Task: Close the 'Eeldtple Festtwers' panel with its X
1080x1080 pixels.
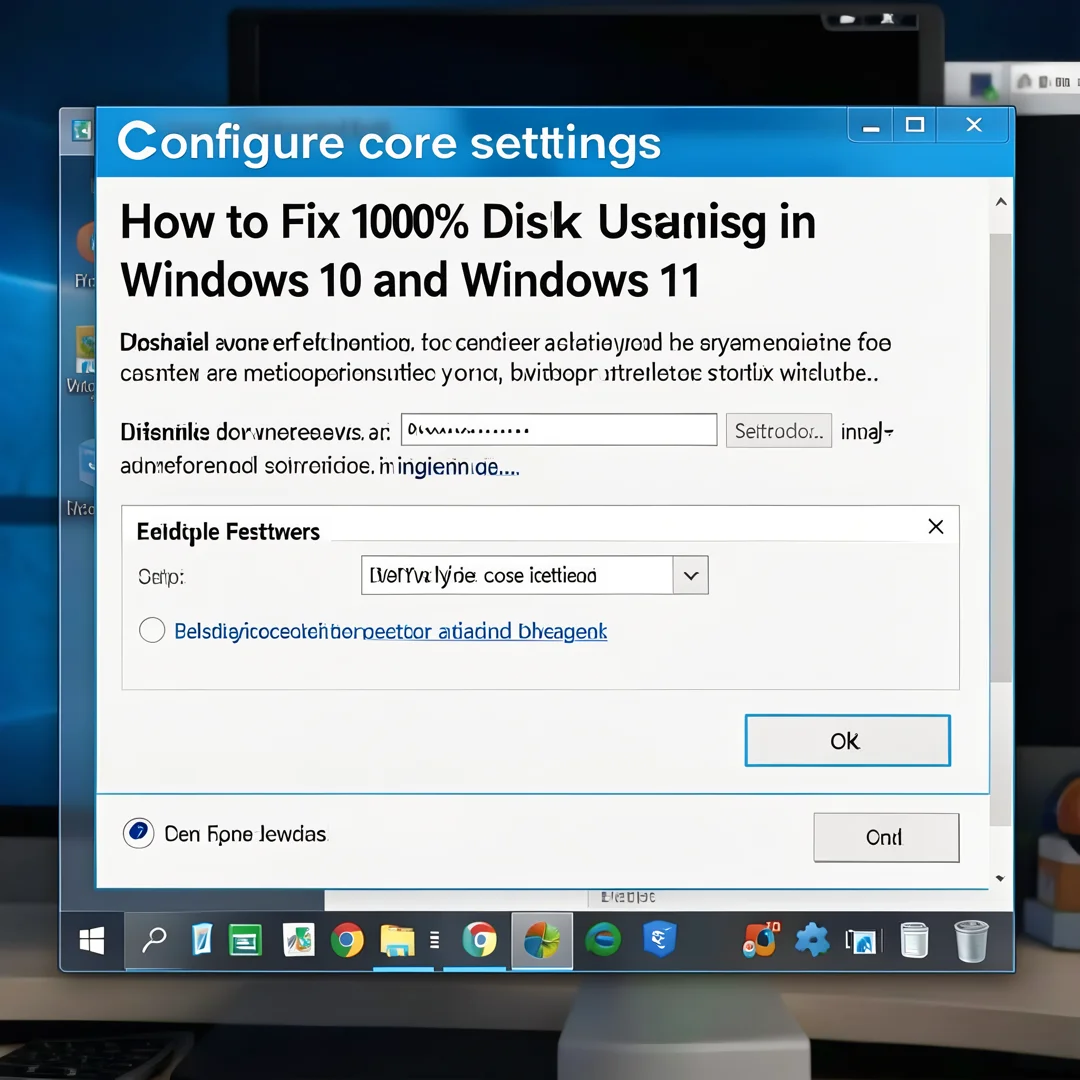Action: pyautogui.click(x=935, y=527)
